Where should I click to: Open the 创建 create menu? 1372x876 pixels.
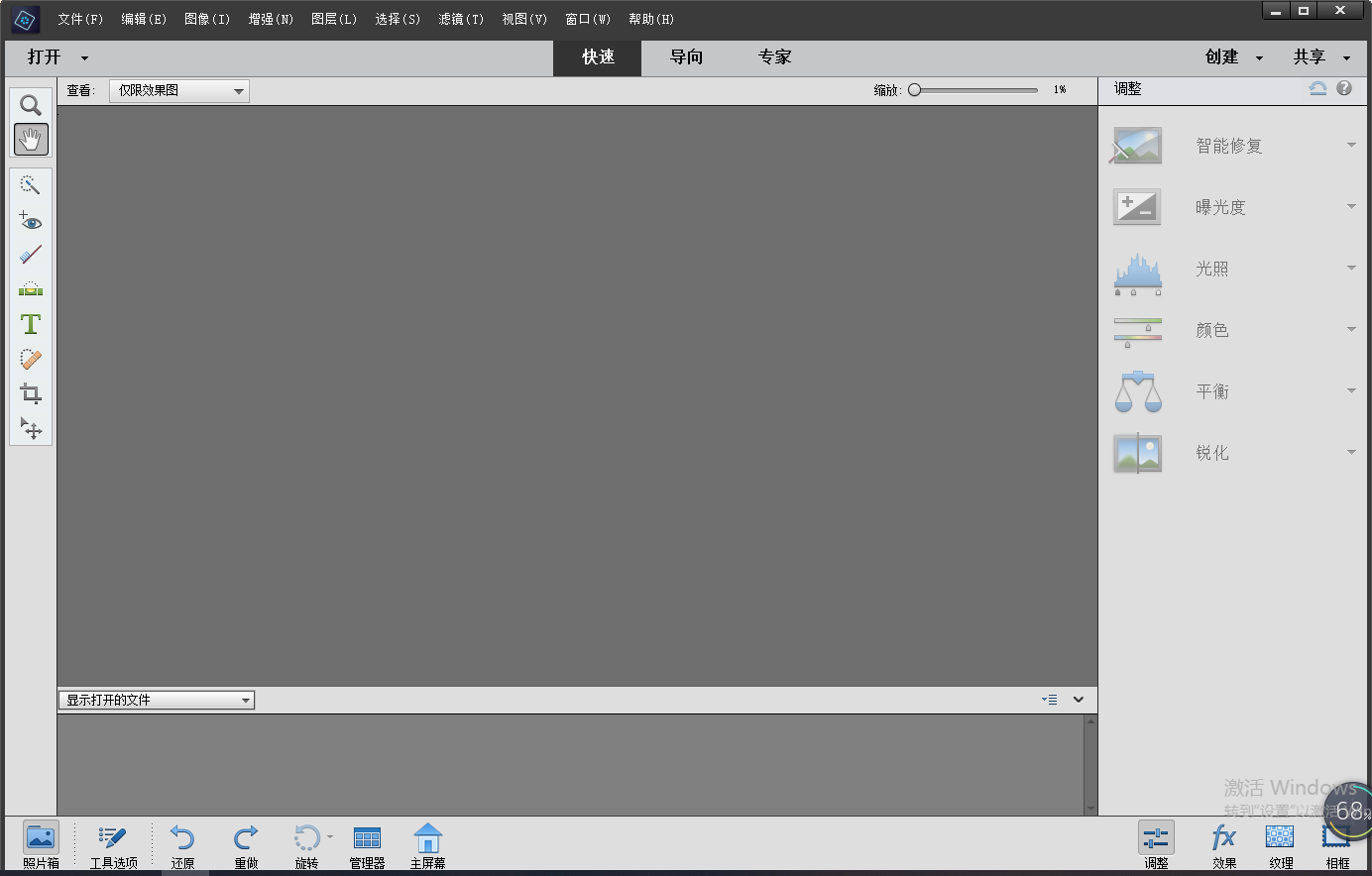point(1233,57)
